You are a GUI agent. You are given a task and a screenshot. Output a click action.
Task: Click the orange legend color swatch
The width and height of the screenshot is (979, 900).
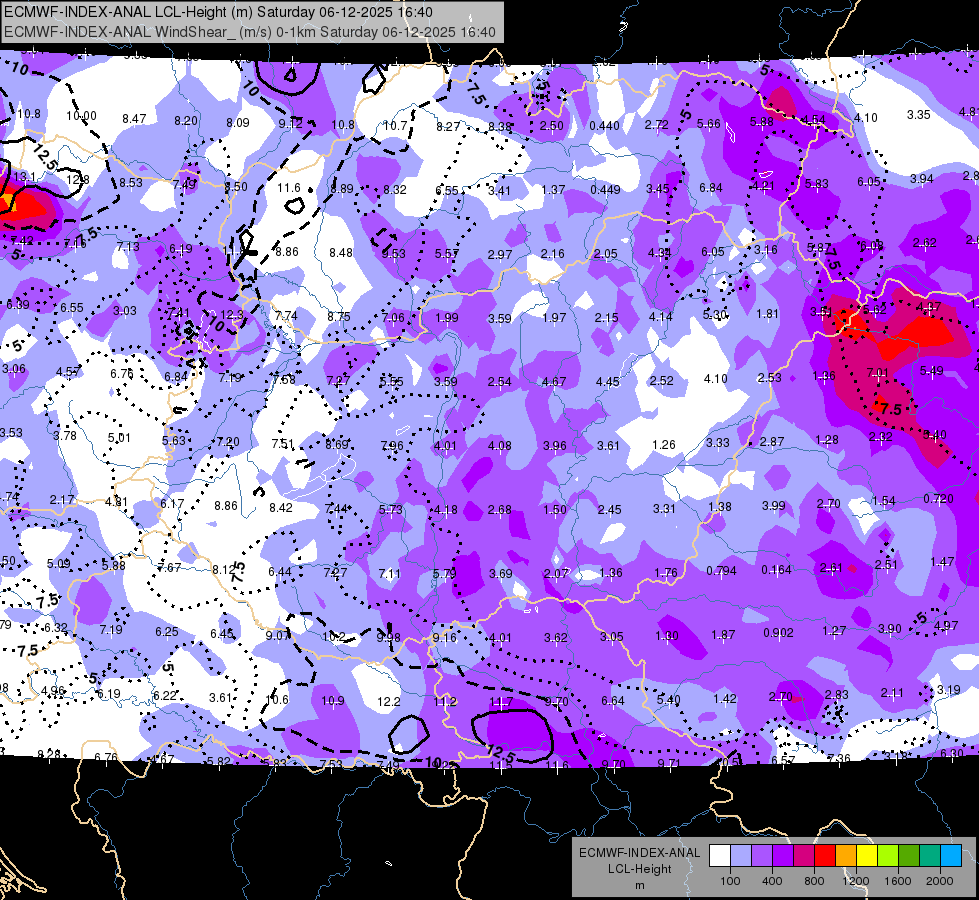[x=846, y=856]
